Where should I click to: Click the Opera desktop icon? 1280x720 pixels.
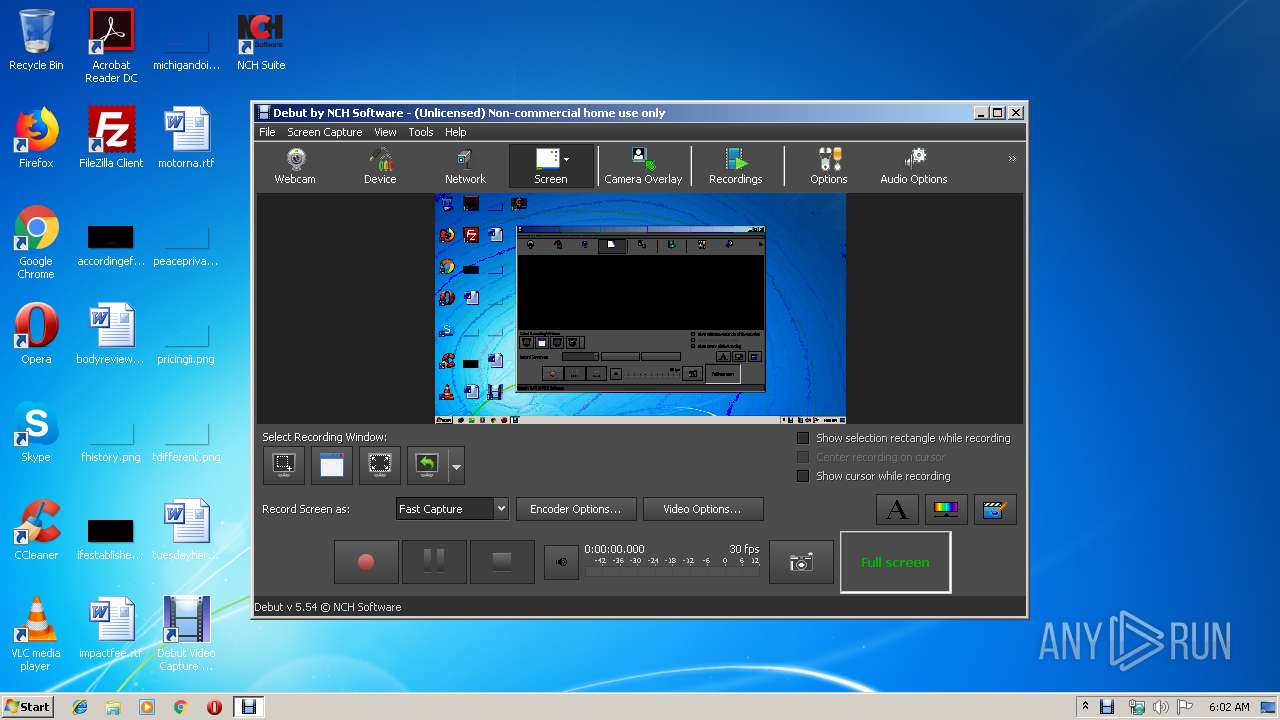[x=36, y=334]
